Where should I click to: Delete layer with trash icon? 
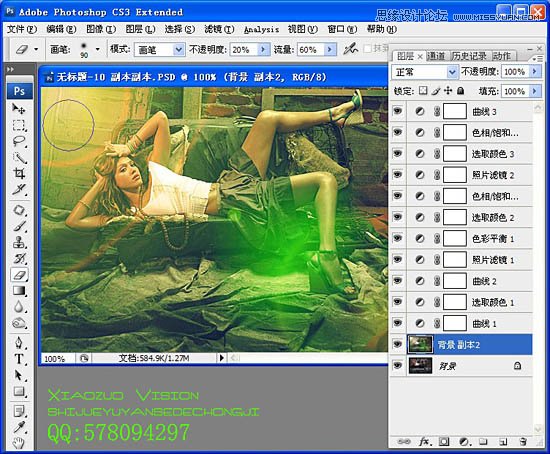[x=523, y=442]
